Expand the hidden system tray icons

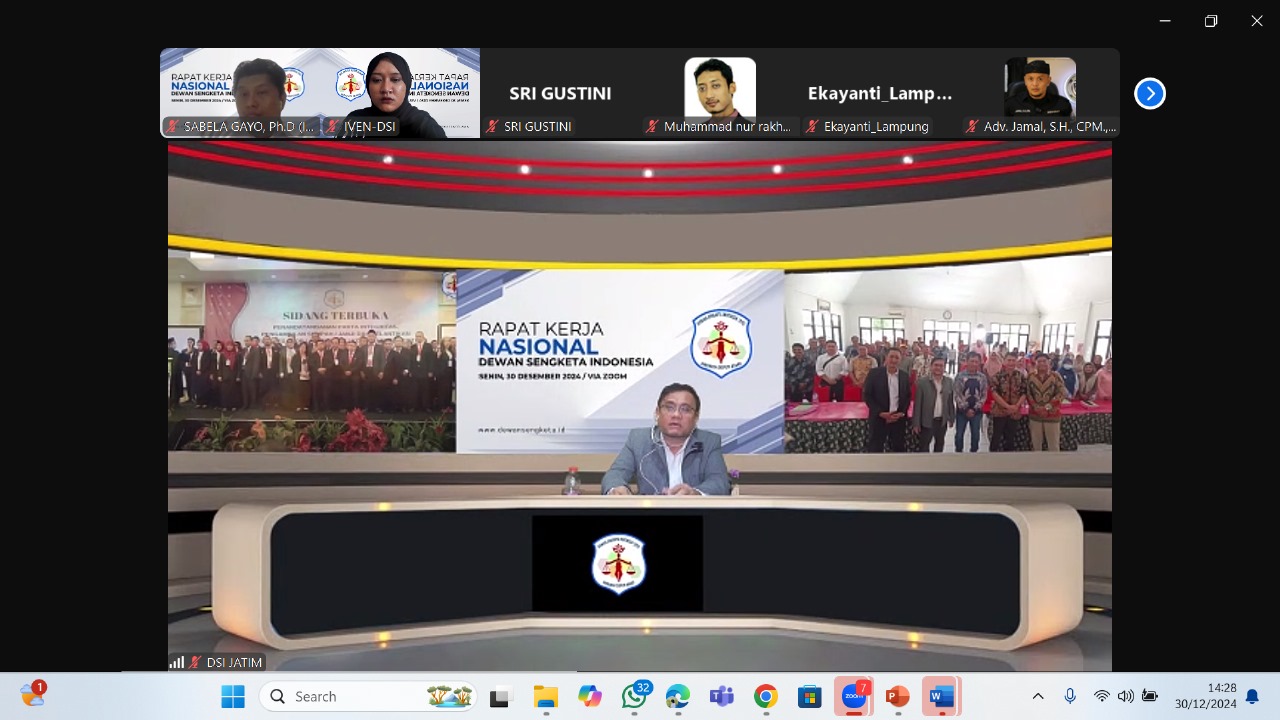coord(1038,697)
